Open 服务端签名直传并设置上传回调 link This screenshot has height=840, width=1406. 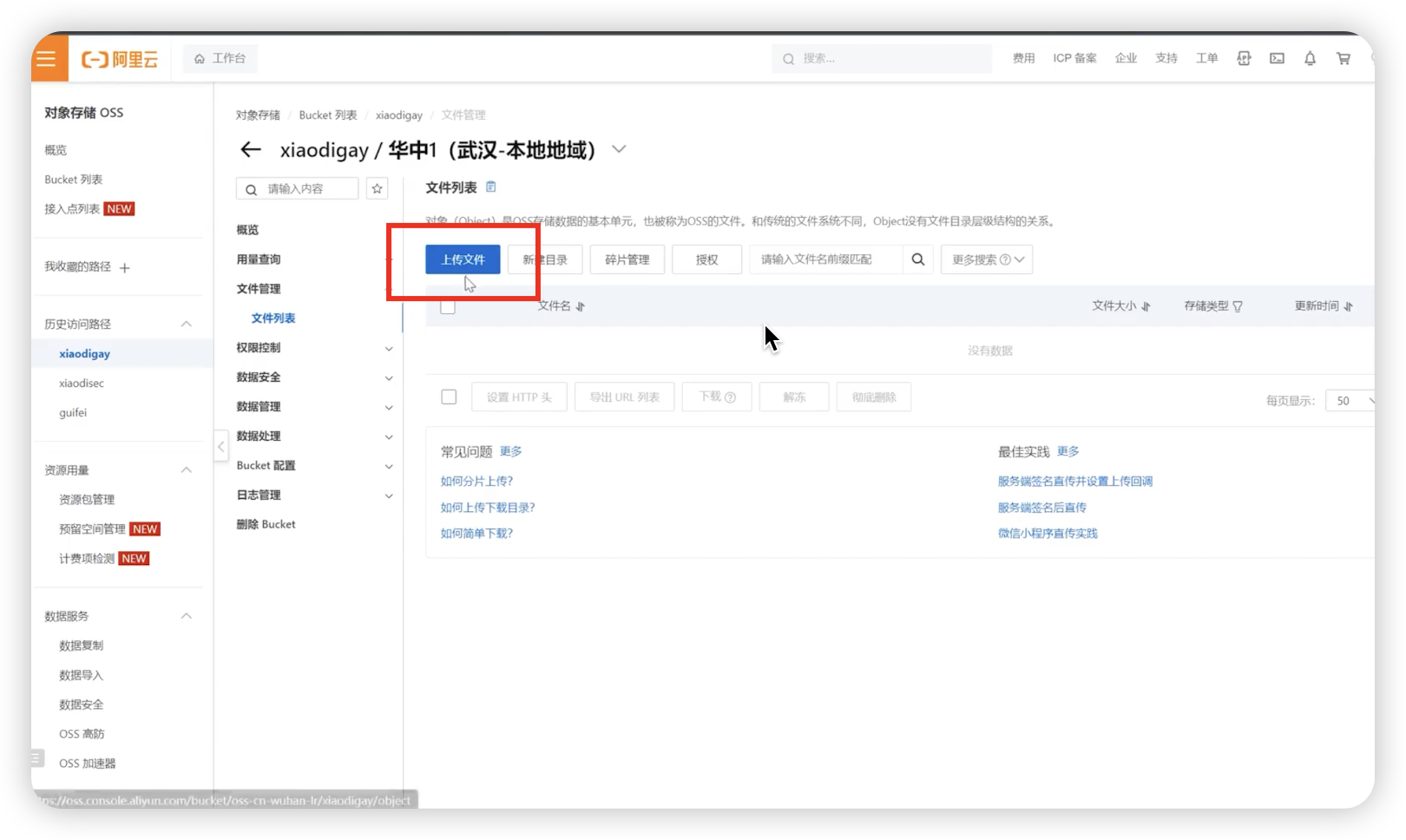pos(1074,481)
